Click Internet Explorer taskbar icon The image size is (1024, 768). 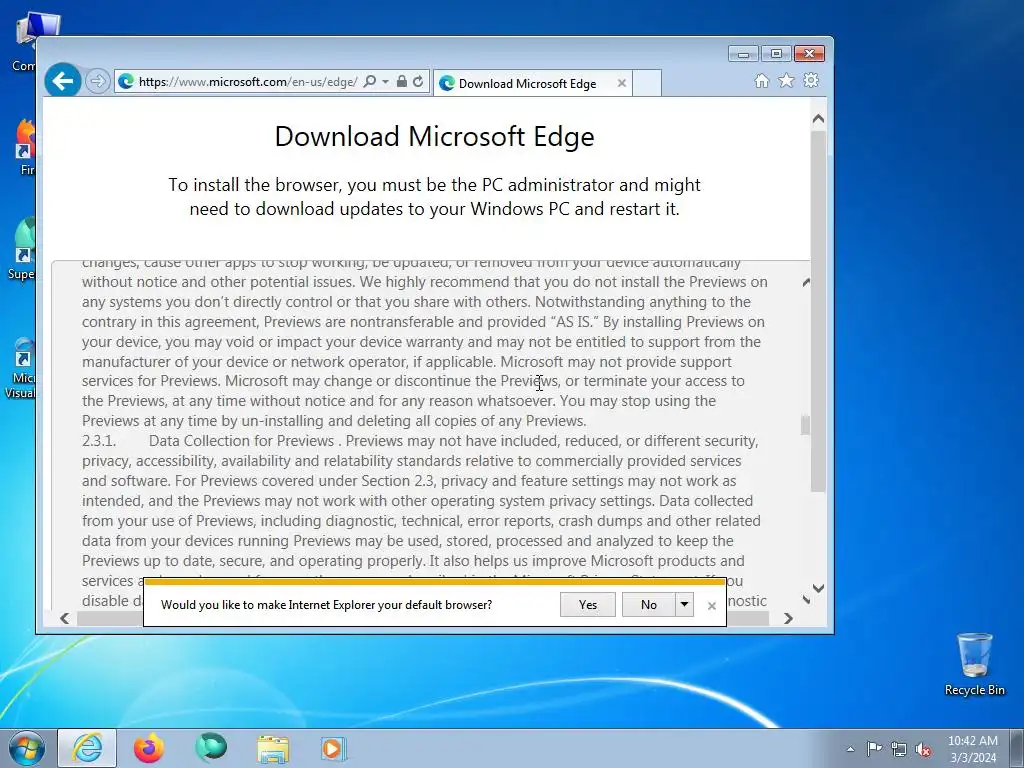(87, 748)
